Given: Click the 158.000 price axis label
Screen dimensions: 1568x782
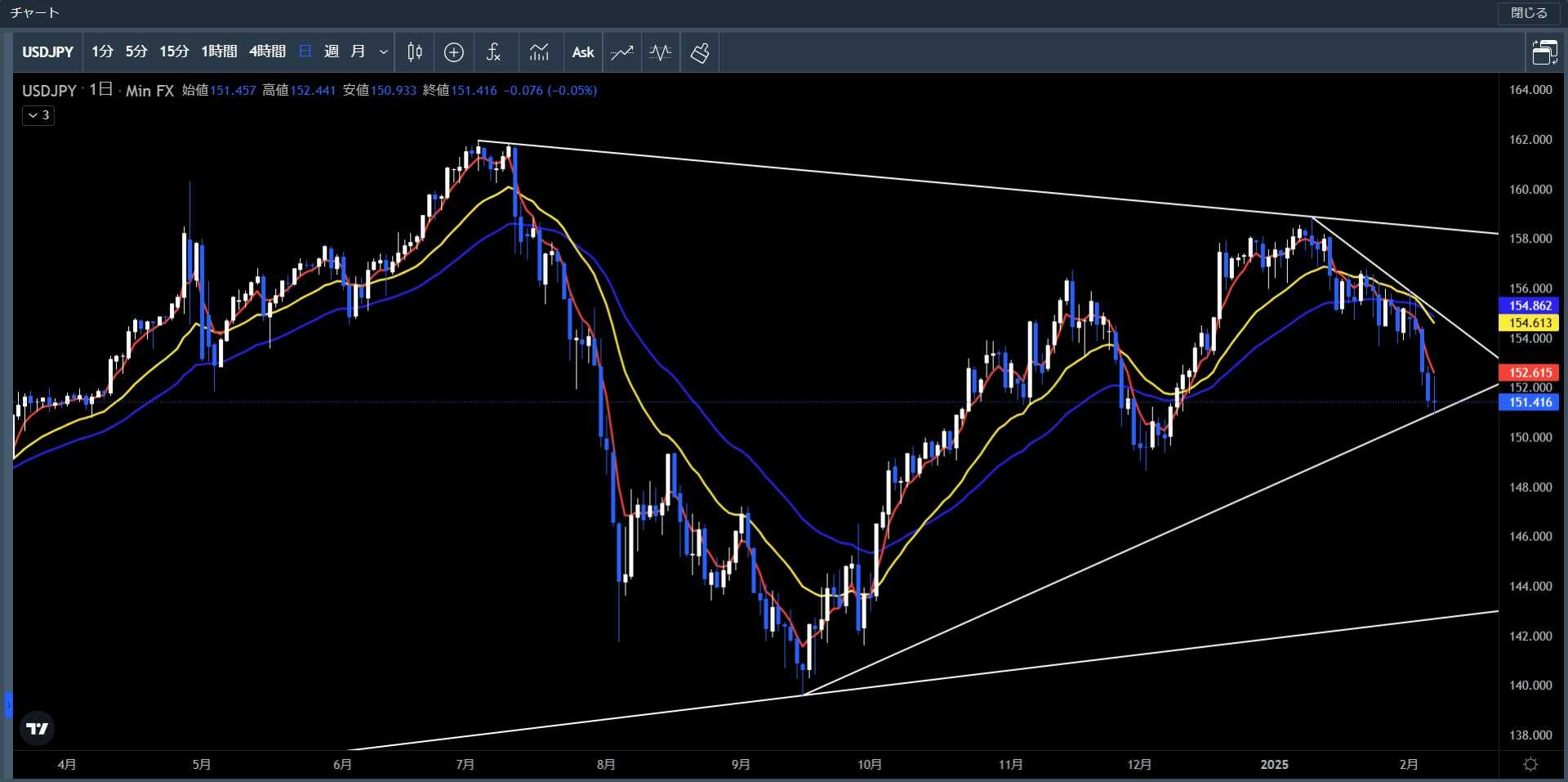Looking at the screenshot, I should (1530, 239).
